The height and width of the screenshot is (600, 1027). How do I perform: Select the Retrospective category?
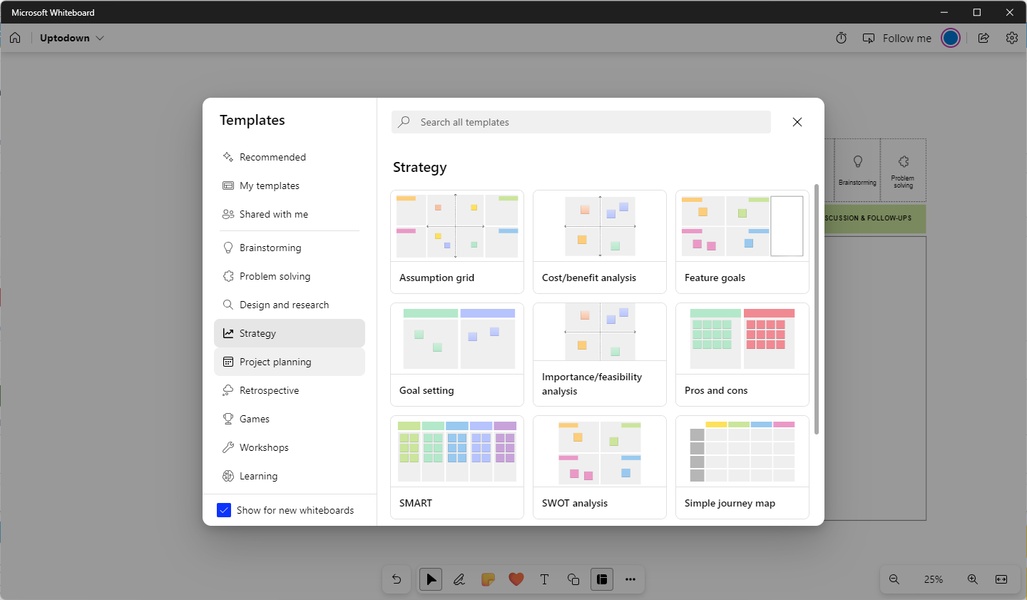[269, 391]
